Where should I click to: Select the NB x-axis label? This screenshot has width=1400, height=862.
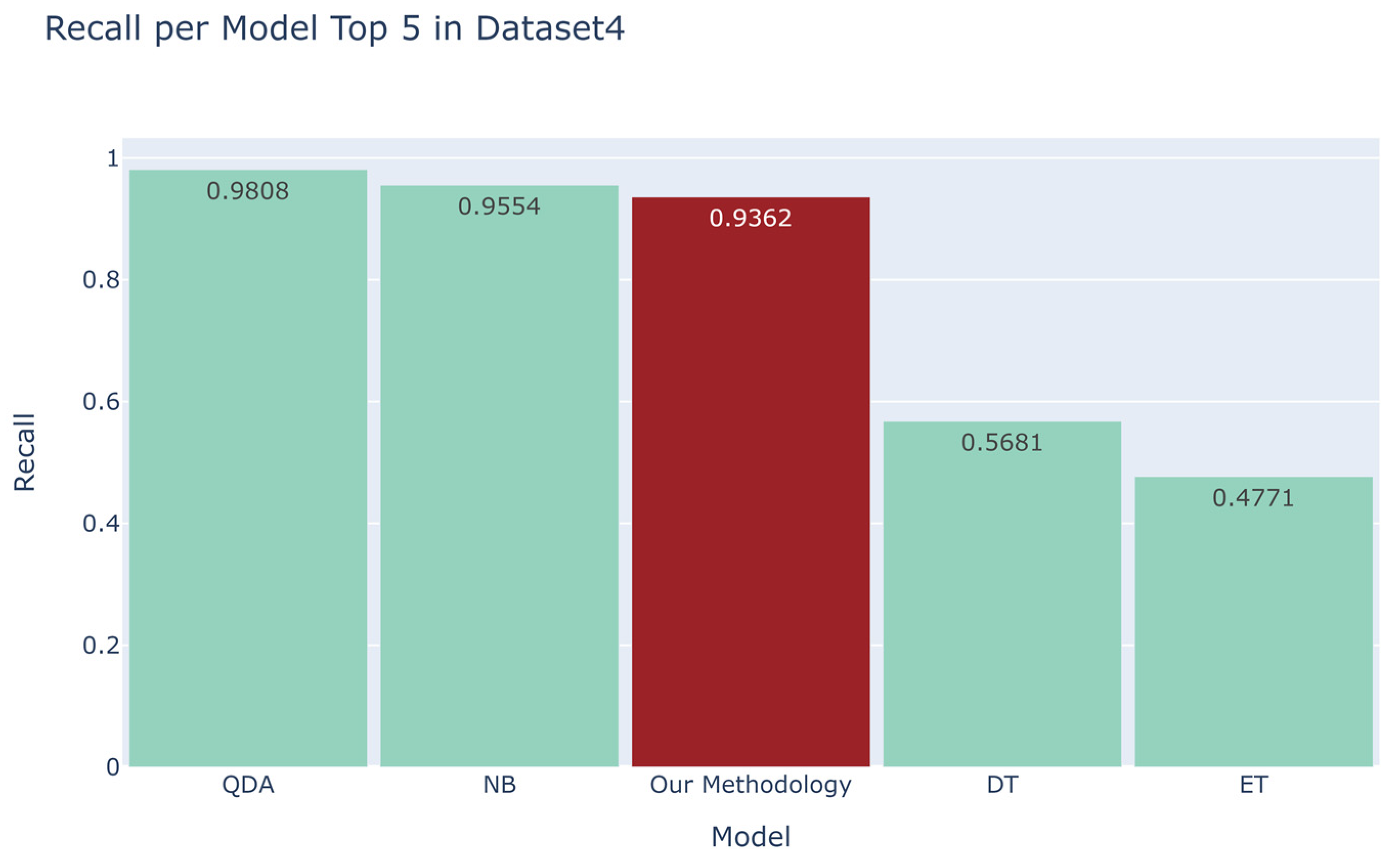499,785
